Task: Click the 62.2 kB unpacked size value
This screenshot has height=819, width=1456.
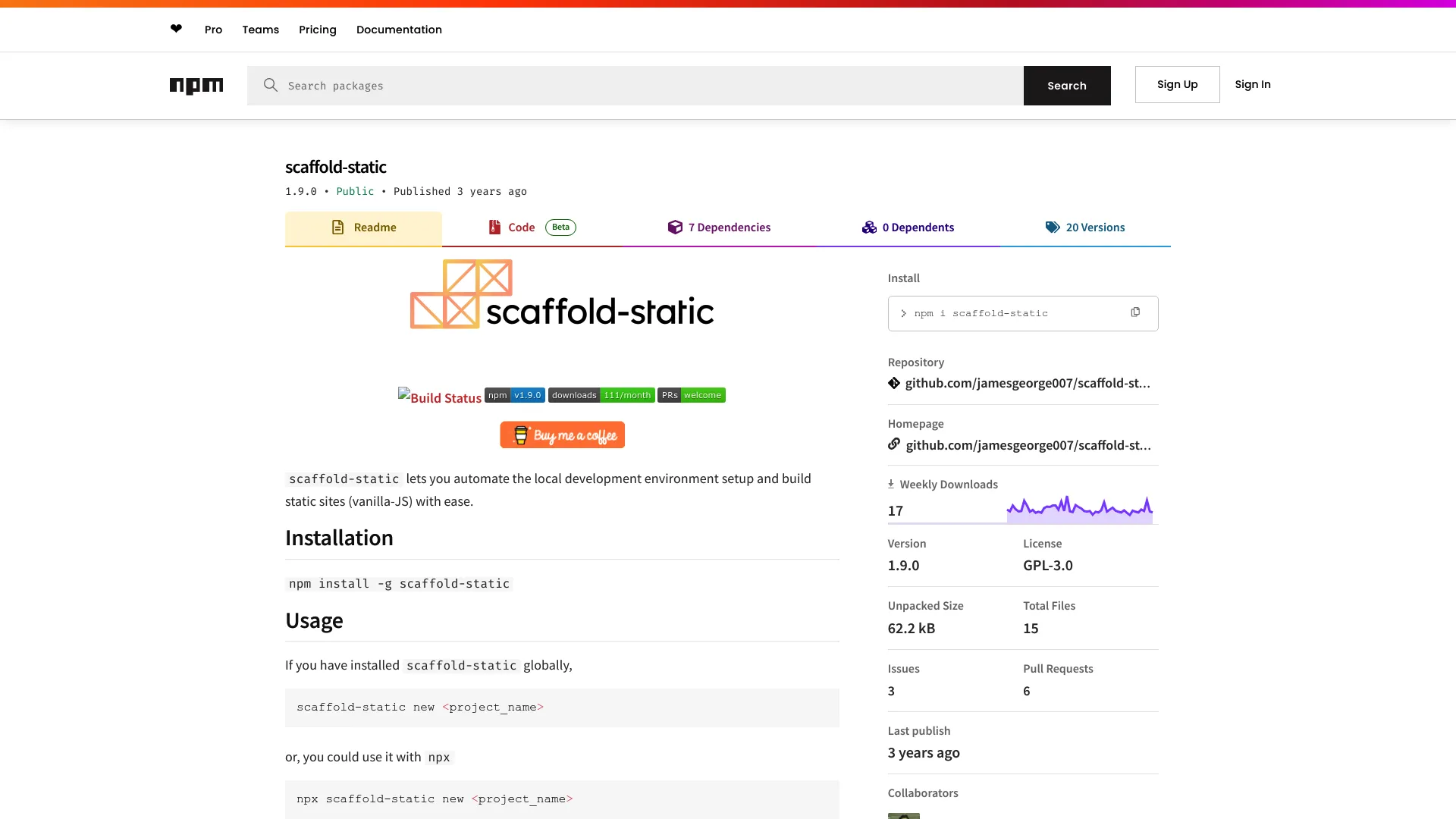Action: (x=912, y=628)
